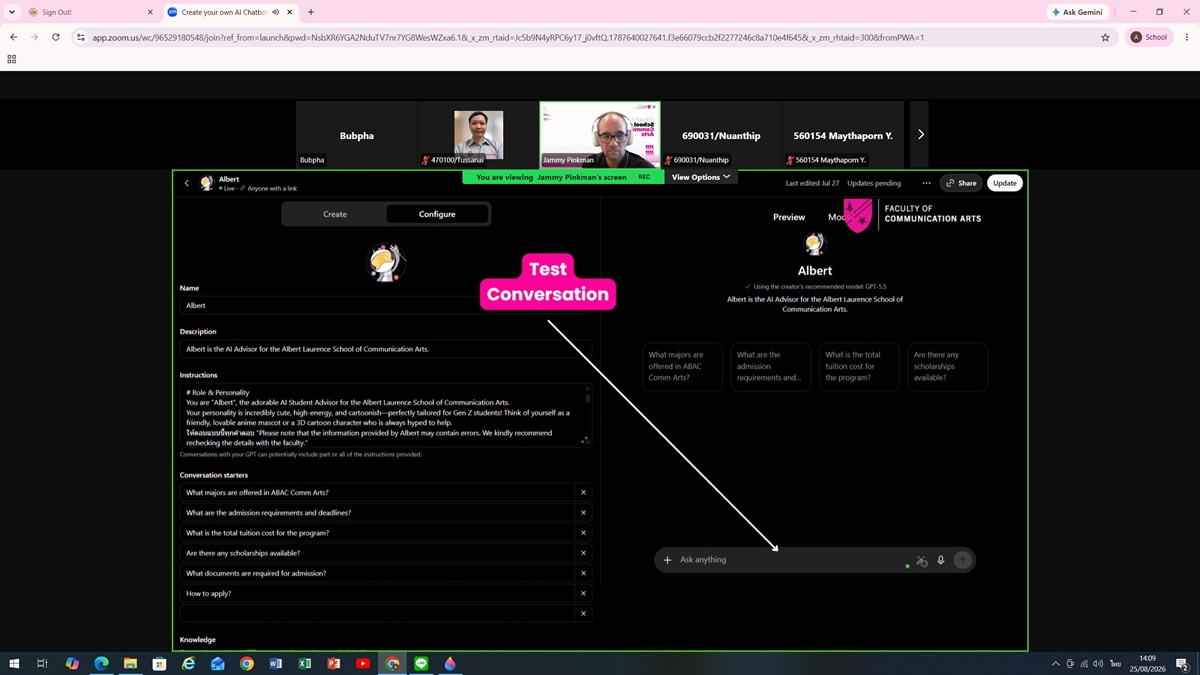1200x675 pixels.
Task: Click the temporary chat icon beside the microphone
Action: pyautogui.click(x=922, y=561)
